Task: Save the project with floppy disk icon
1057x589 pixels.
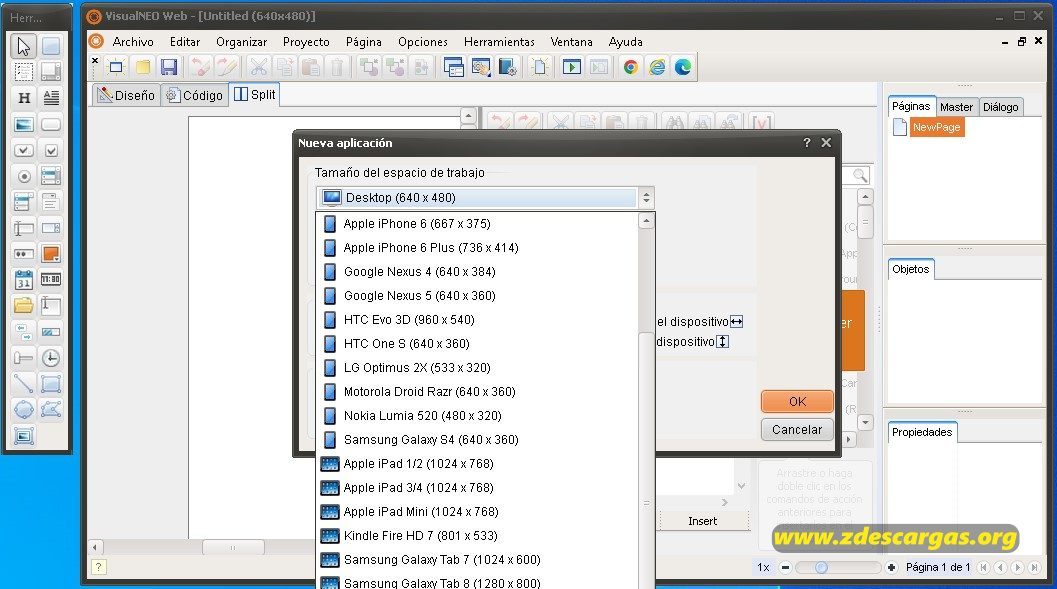Action: point(169,67)
